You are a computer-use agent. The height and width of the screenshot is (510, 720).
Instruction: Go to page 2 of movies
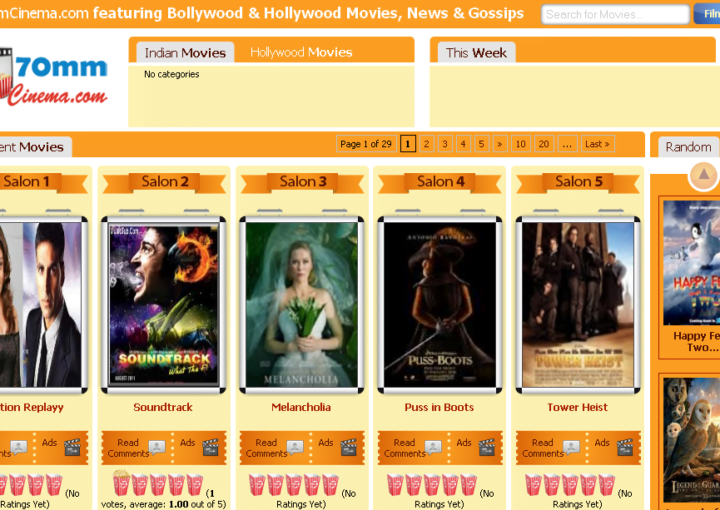(x=426, y=144)
